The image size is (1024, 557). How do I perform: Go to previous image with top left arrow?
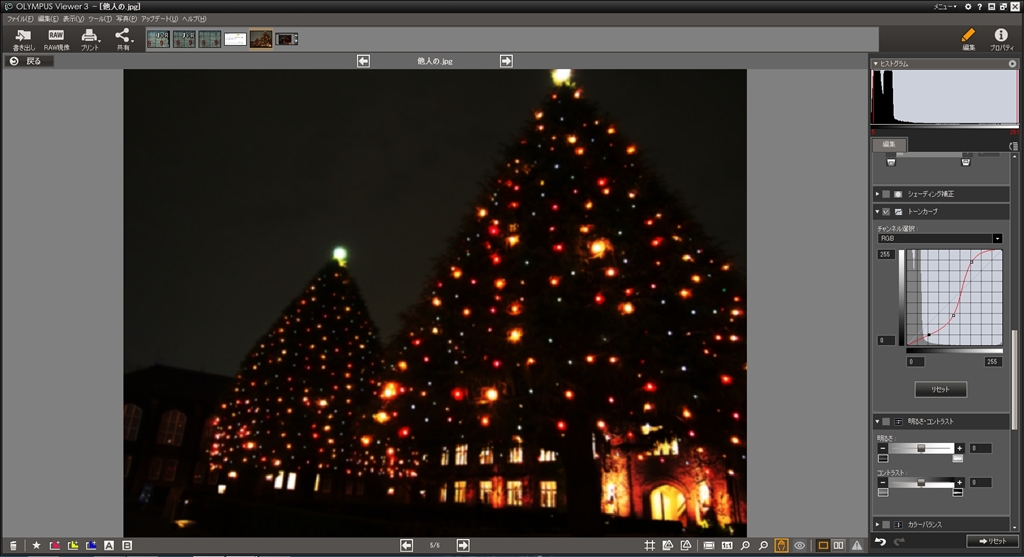(364, 61)
